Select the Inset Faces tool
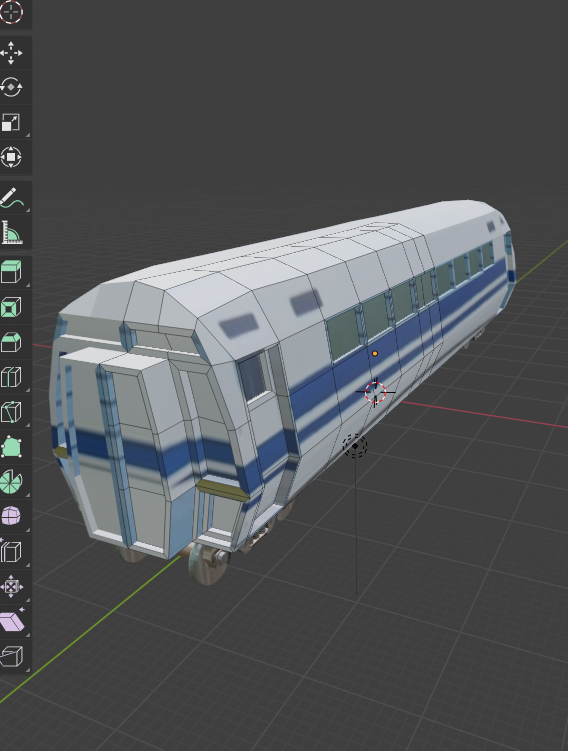568x751 pixels. [11, 307]
